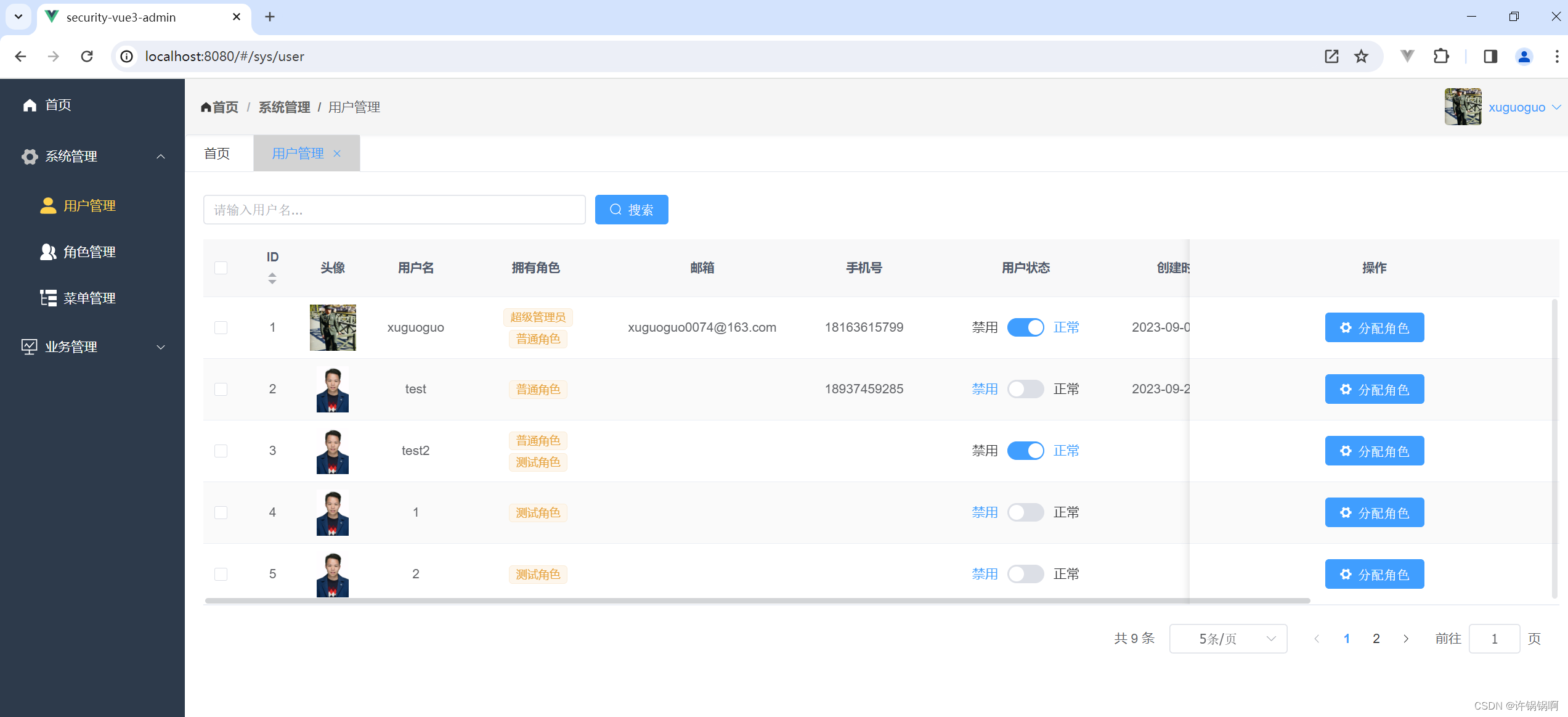Check the select-all checkbox in table header
This screenshot has height=717, width=1568.
click(x=221, y=268)
